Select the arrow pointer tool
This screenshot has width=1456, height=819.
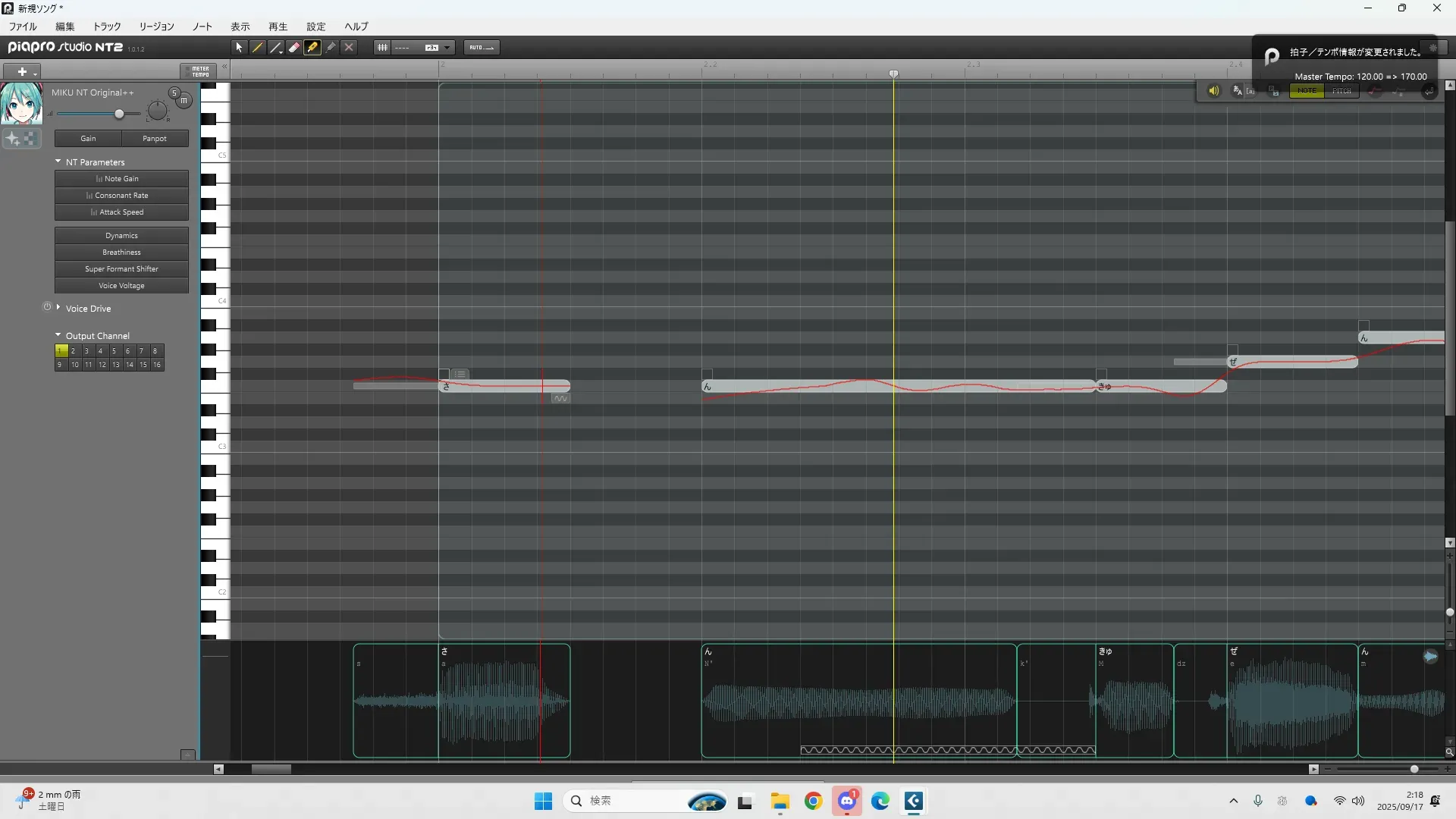(239, 48)
